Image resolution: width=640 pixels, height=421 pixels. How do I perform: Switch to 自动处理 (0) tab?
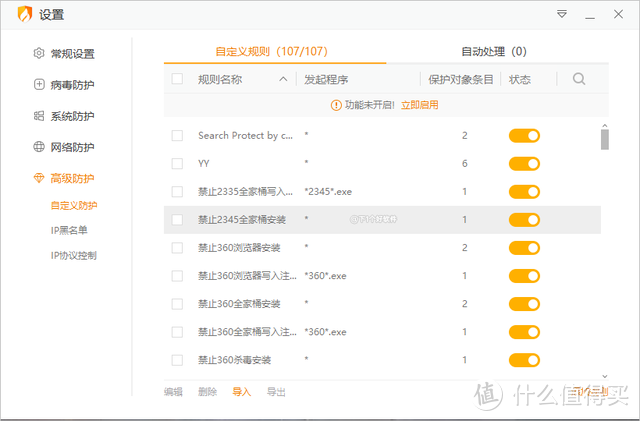click(494, 51)
